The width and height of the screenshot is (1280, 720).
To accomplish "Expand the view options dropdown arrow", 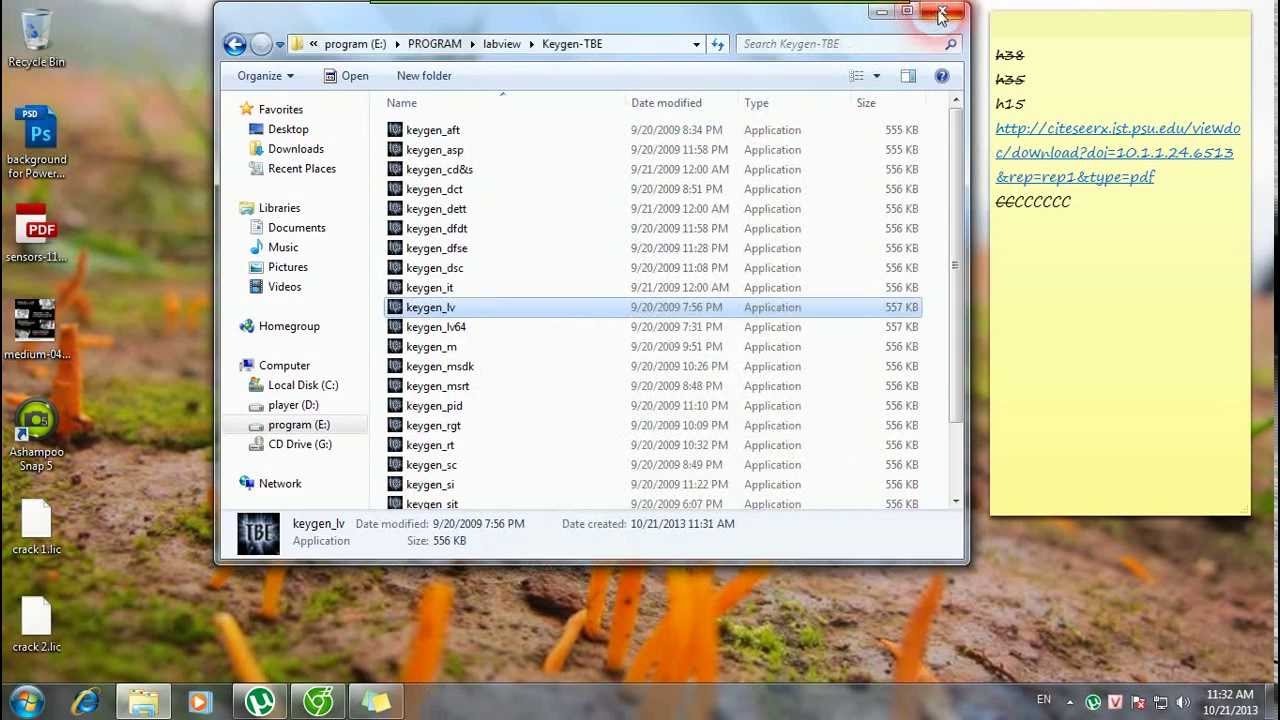I will click(876, 76).
